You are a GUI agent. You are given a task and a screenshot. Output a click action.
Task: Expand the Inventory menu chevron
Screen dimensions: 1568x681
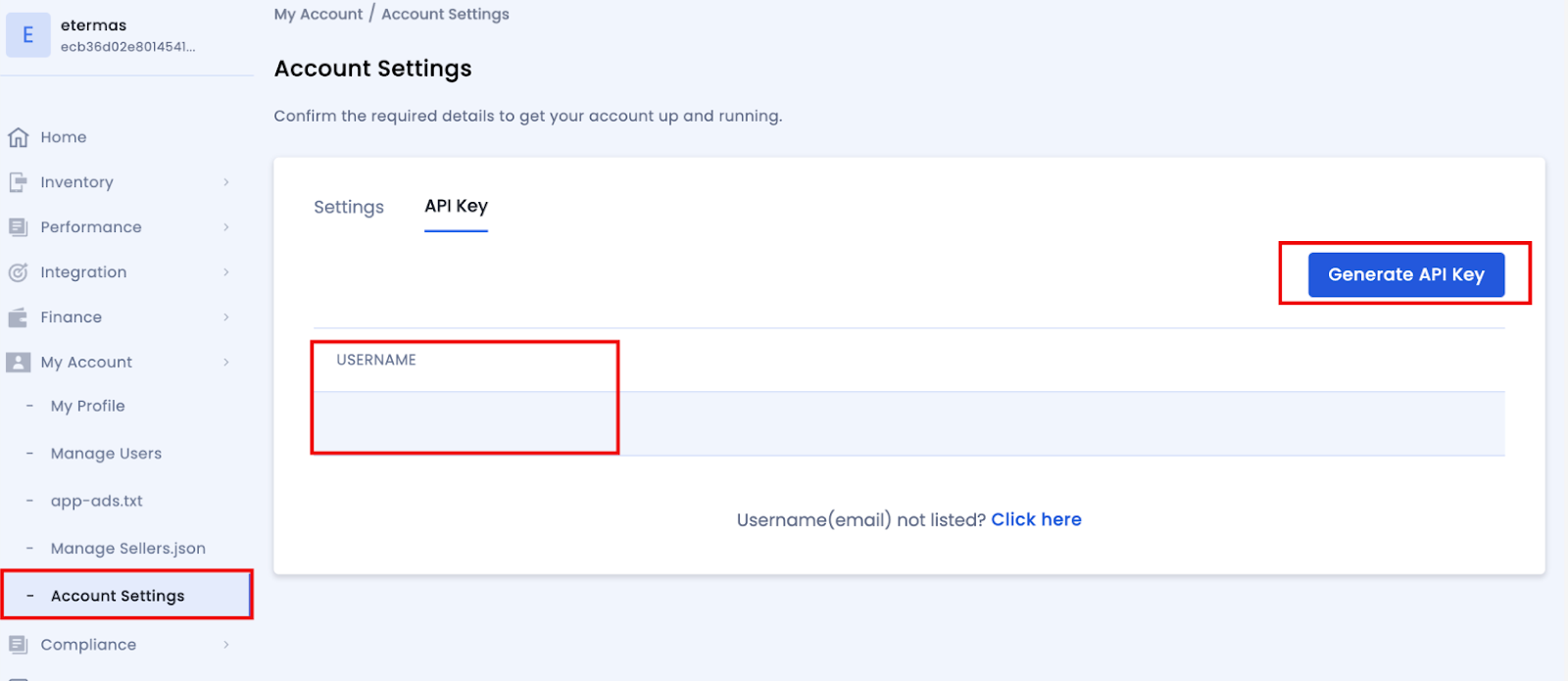click(x=226, y=182)
